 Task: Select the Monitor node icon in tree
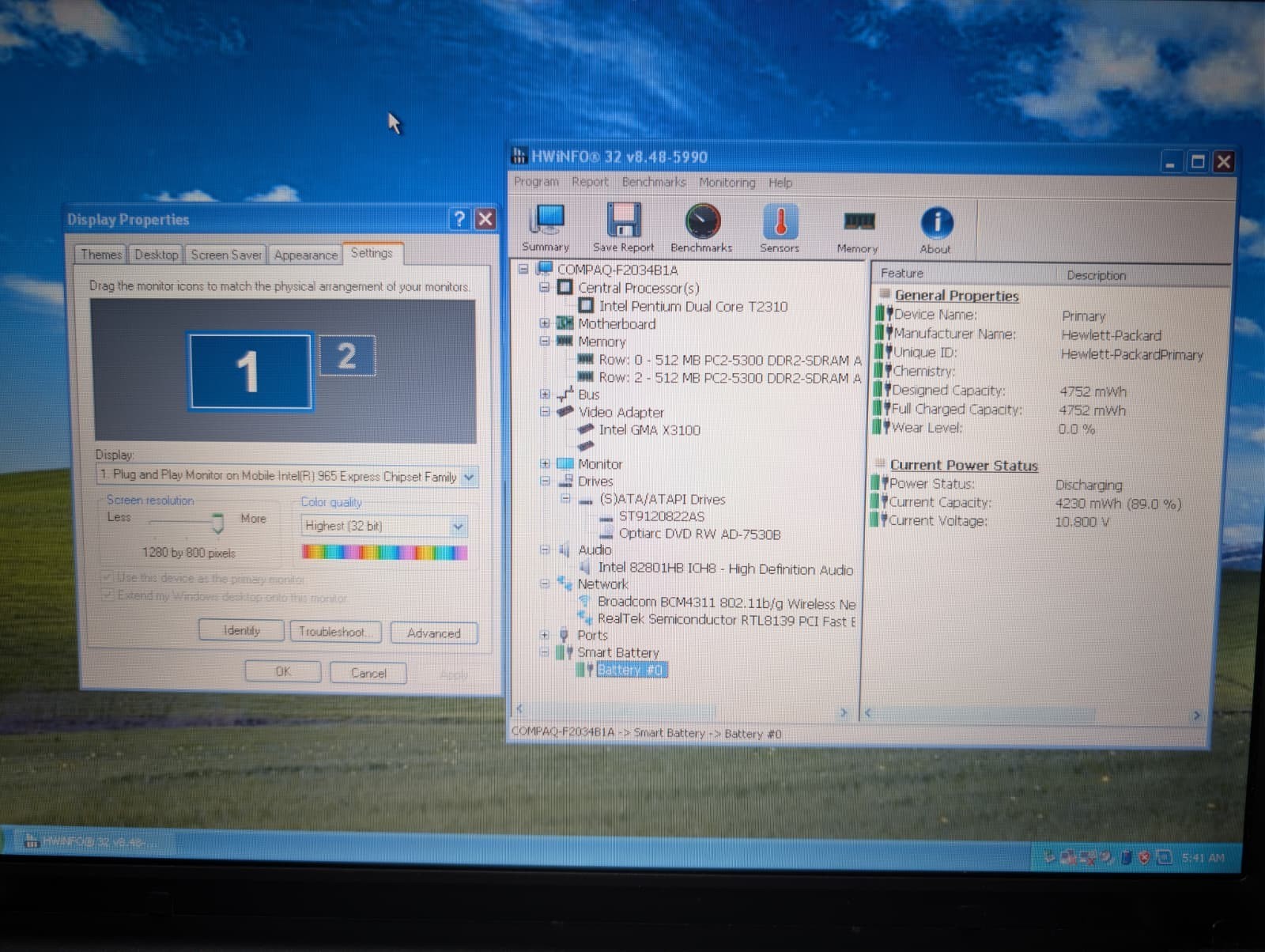(565, 463)
